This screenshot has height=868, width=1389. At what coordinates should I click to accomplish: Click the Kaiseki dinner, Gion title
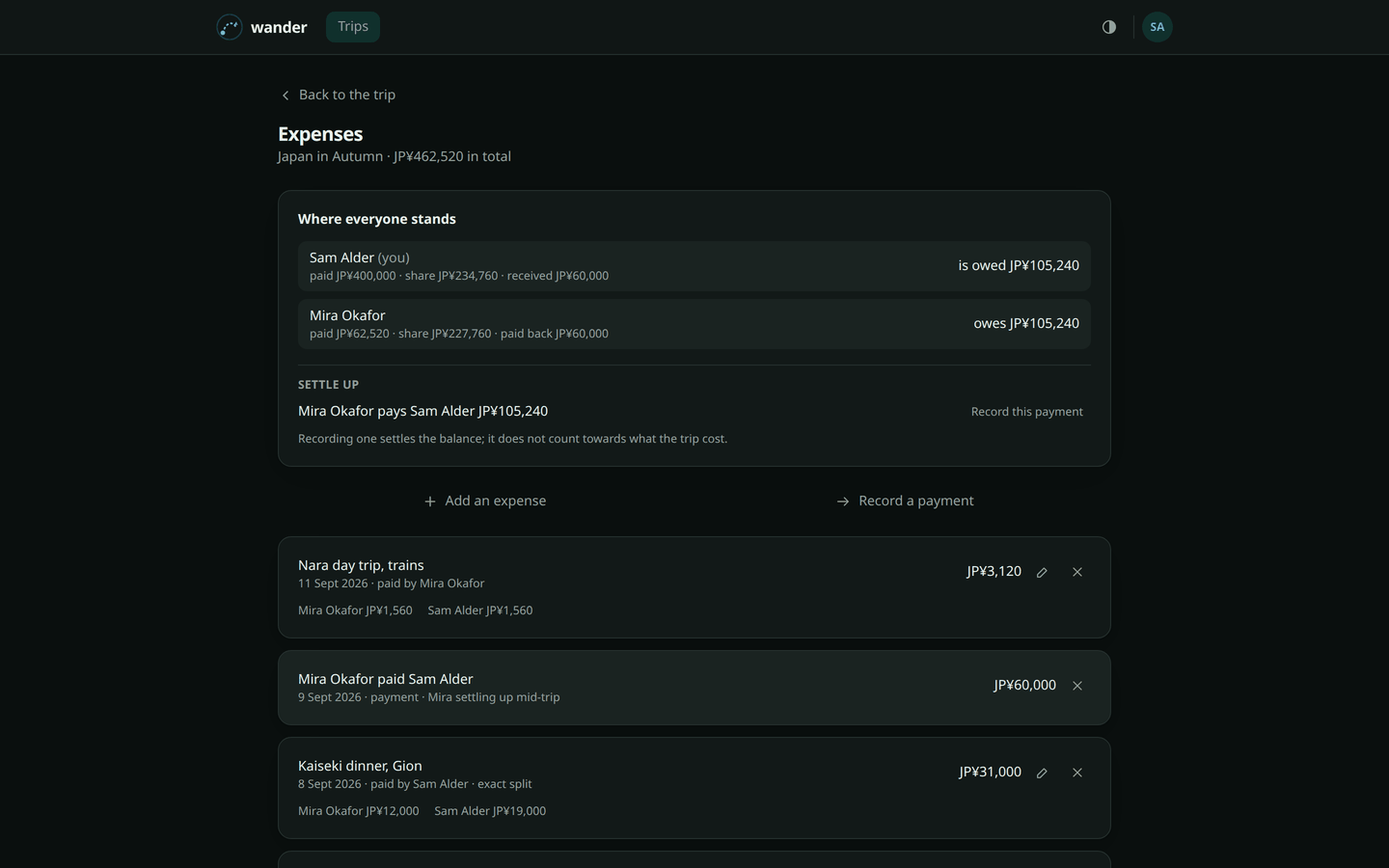360,766
